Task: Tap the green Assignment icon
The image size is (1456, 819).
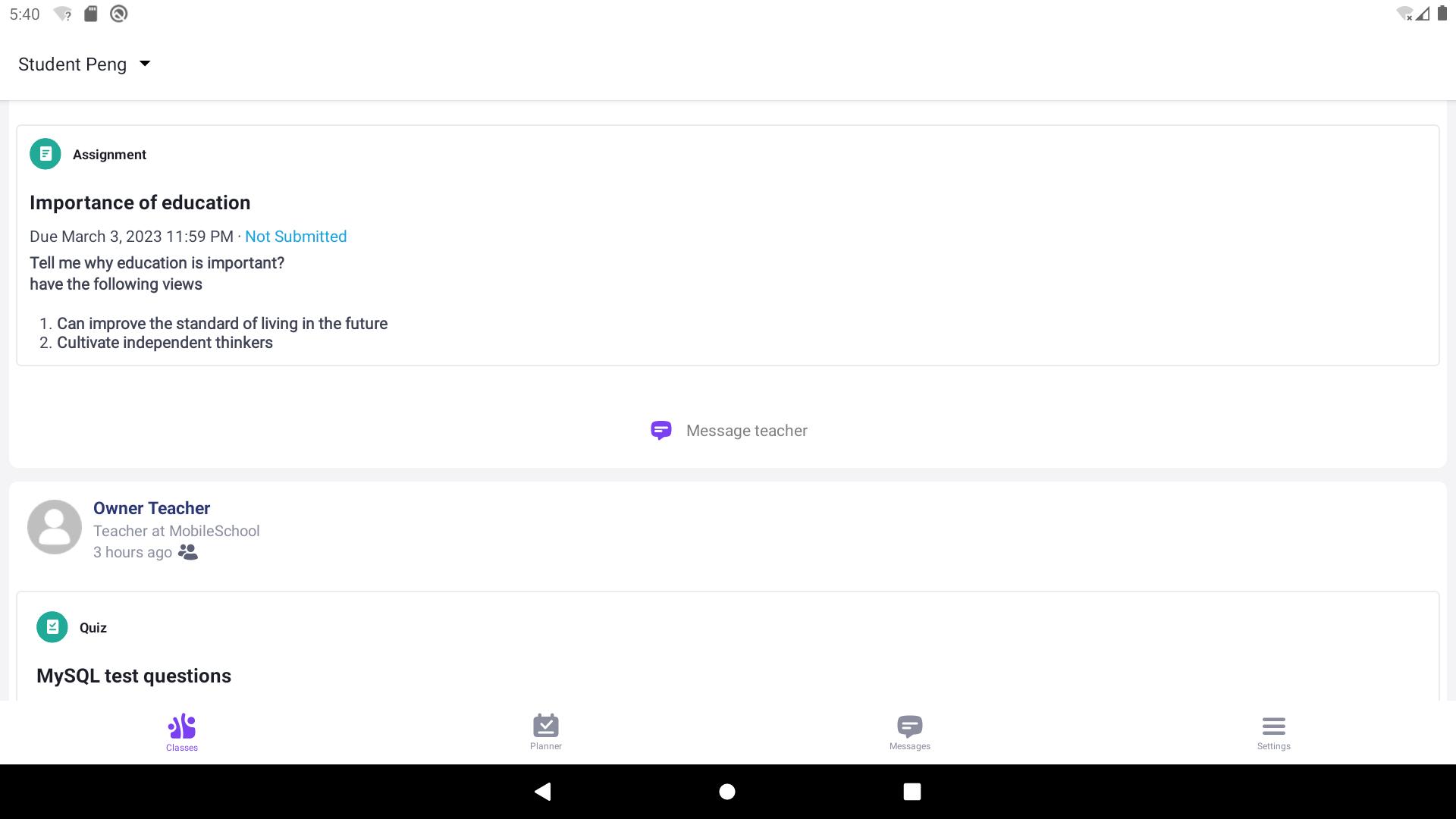Action: (x=45, y=154)
